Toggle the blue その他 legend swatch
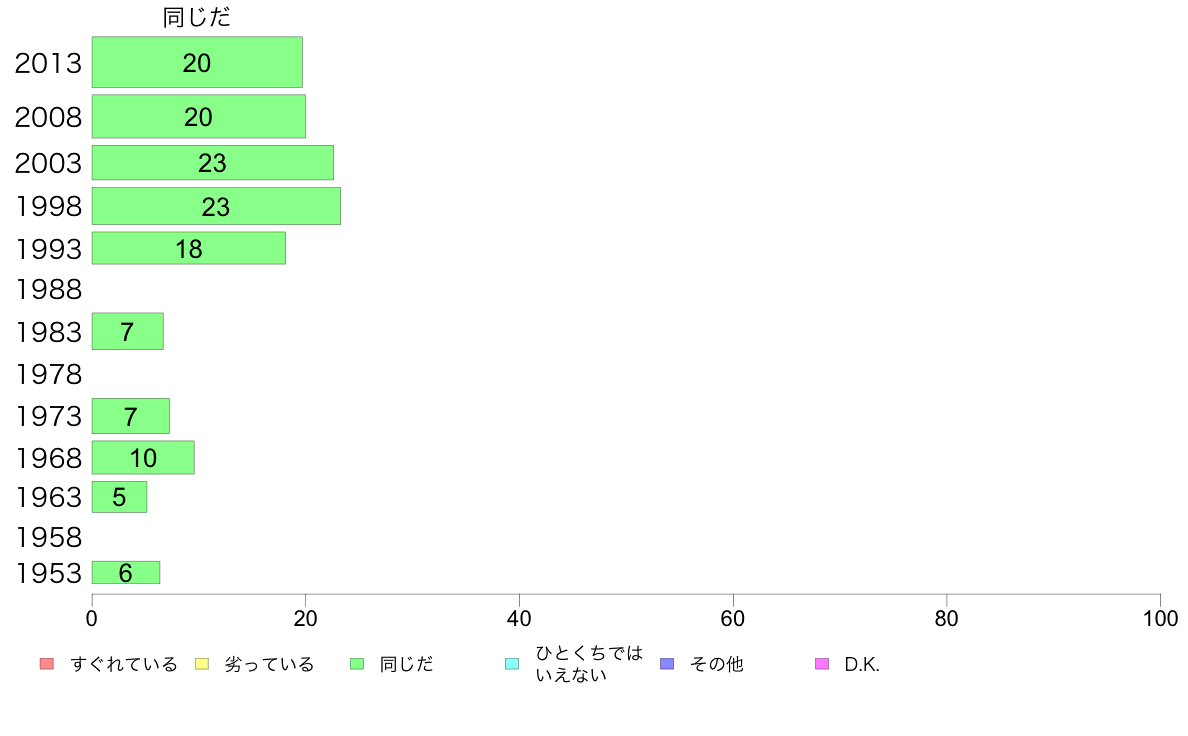 667,664
